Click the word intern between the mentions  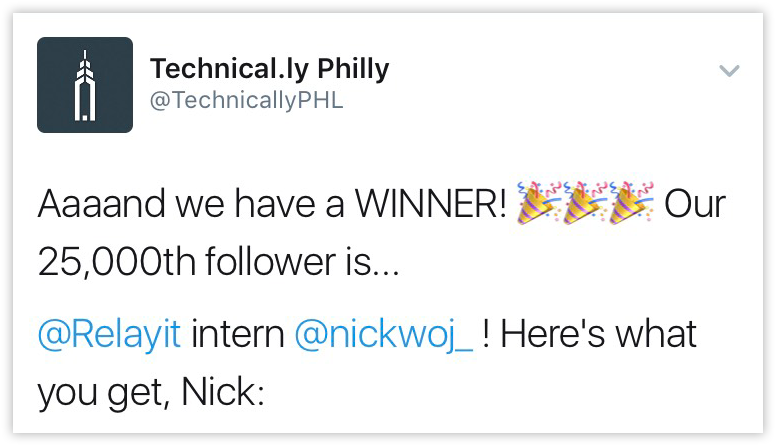[x=238, y=334]
